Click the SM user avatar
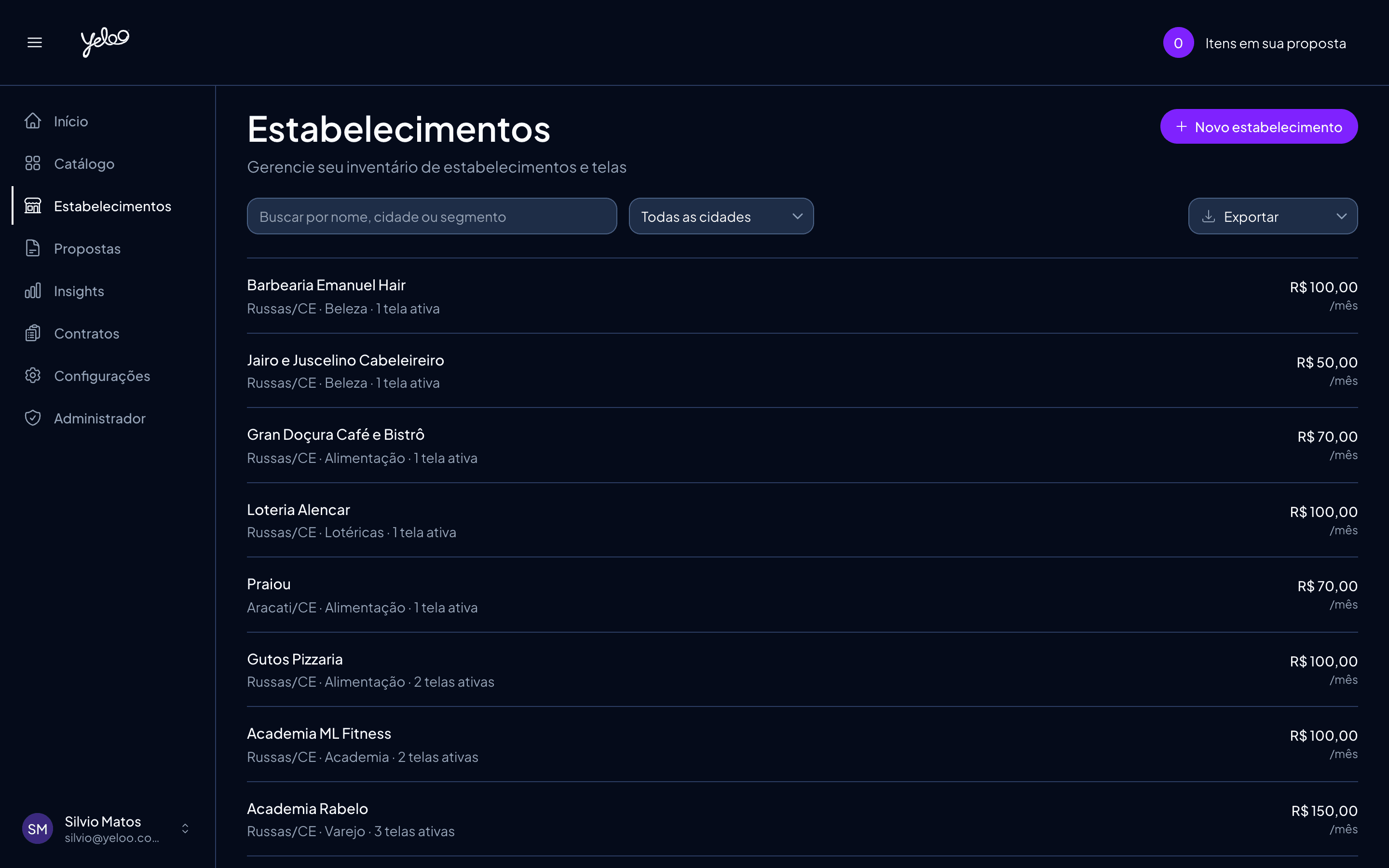The width and height of the screenshot is (1389, 868). 38,828
